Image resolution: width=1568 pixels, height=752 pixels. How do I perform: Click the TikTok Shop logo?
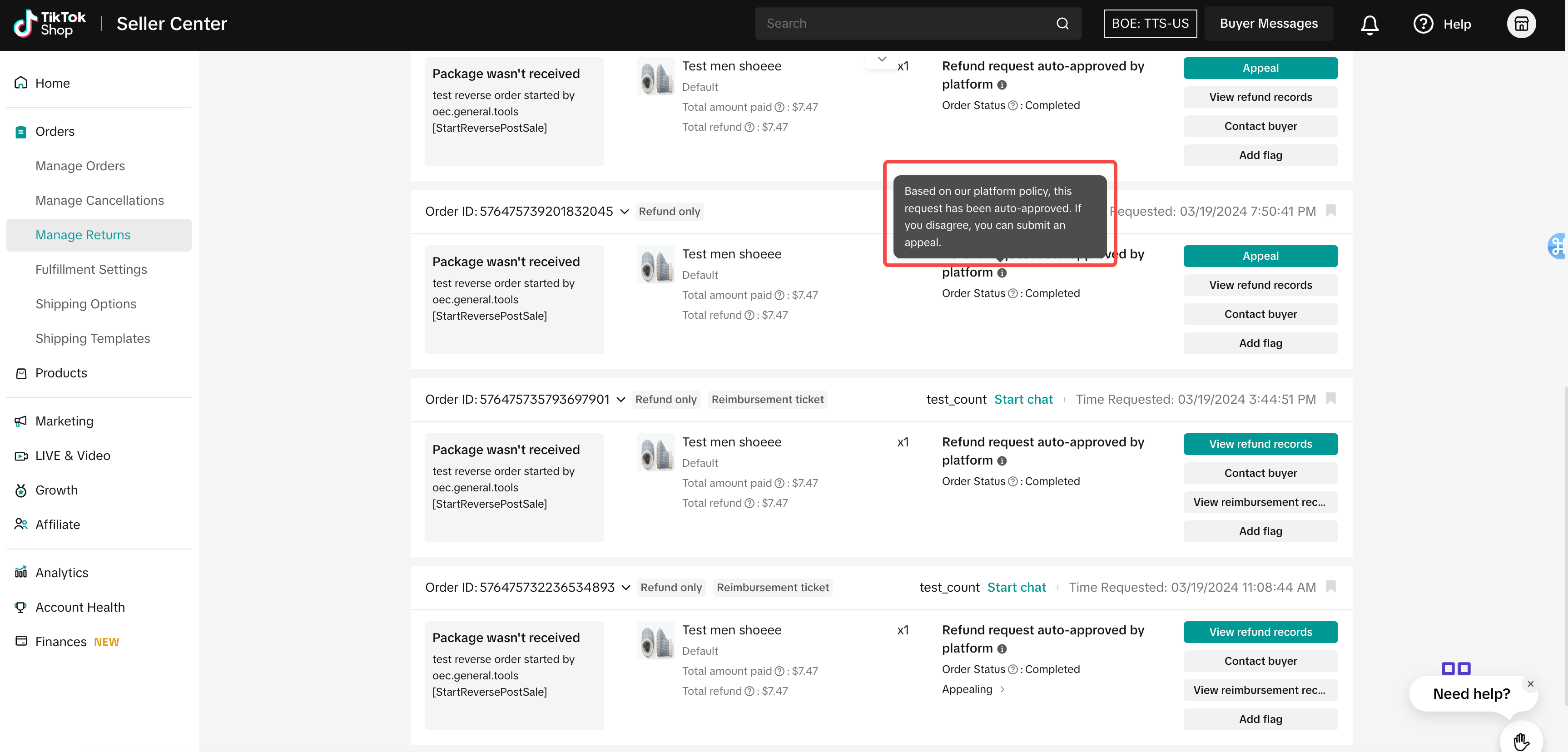coord(50,24)
